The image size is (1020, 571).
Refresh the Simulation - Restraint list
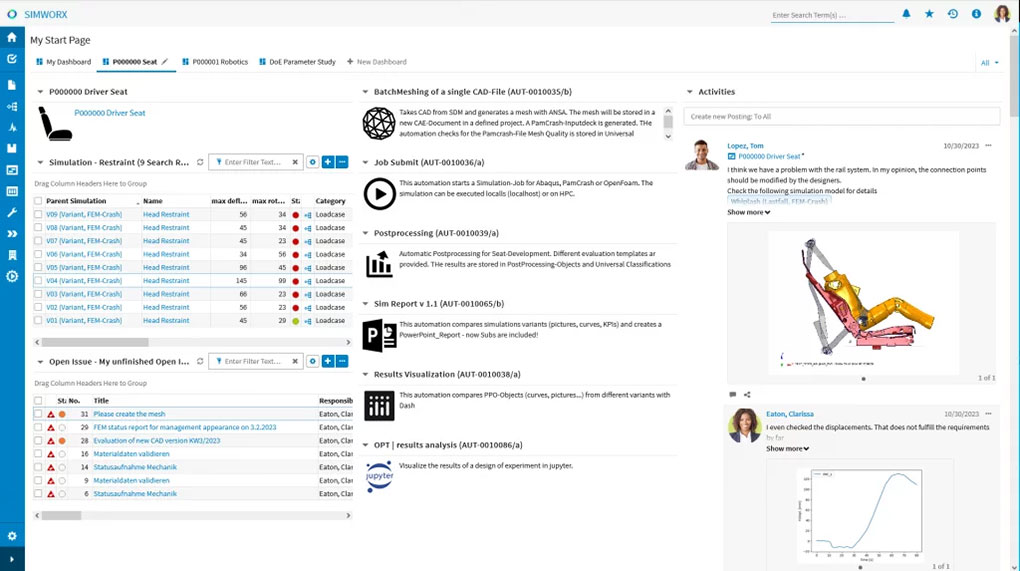pos(200,162)
